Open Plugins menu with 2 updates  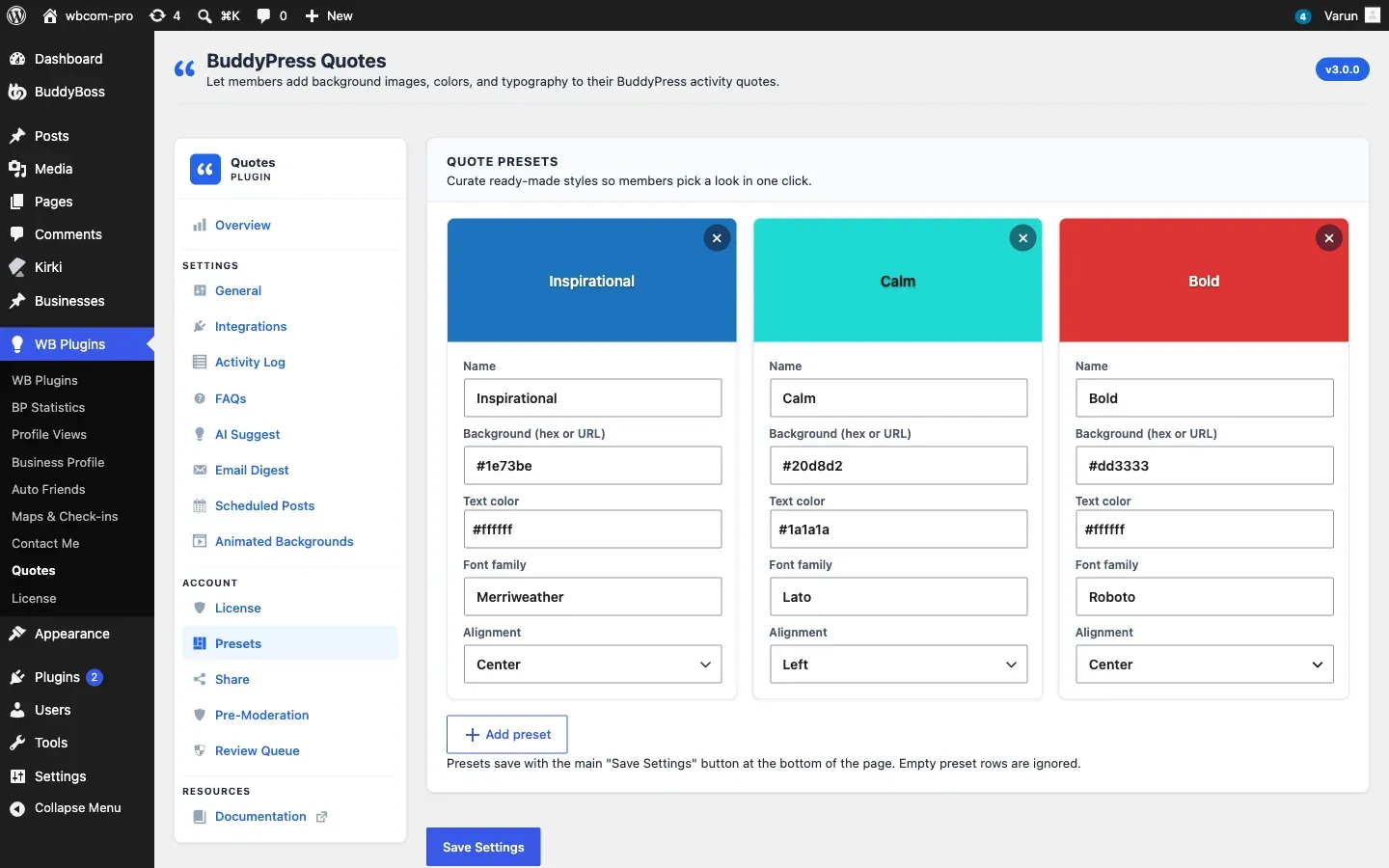pos(77,677)
